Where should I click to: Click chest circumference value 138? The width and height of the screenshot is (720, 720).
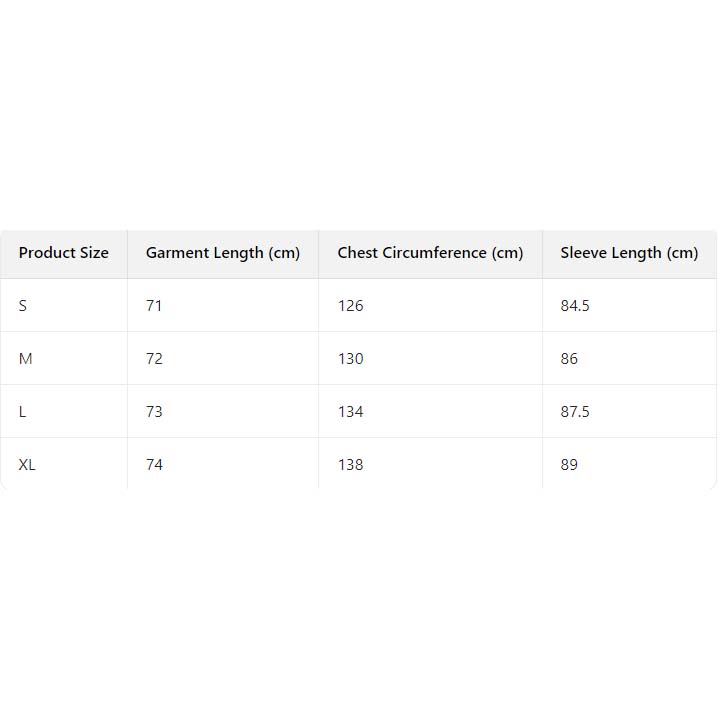pos(350,465)
